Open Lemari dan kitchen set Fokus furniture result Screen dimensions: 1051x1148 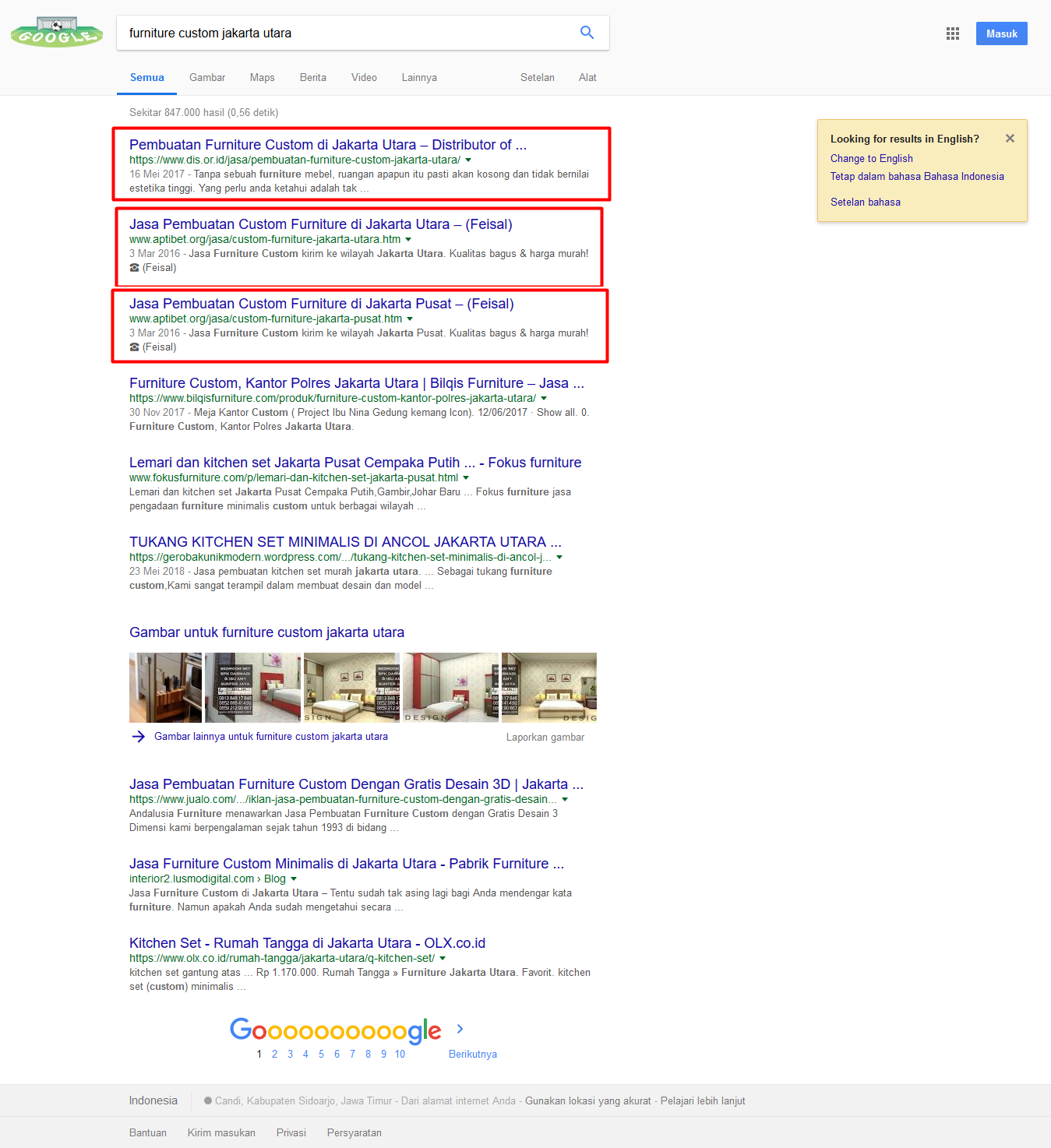coord(355,463)
